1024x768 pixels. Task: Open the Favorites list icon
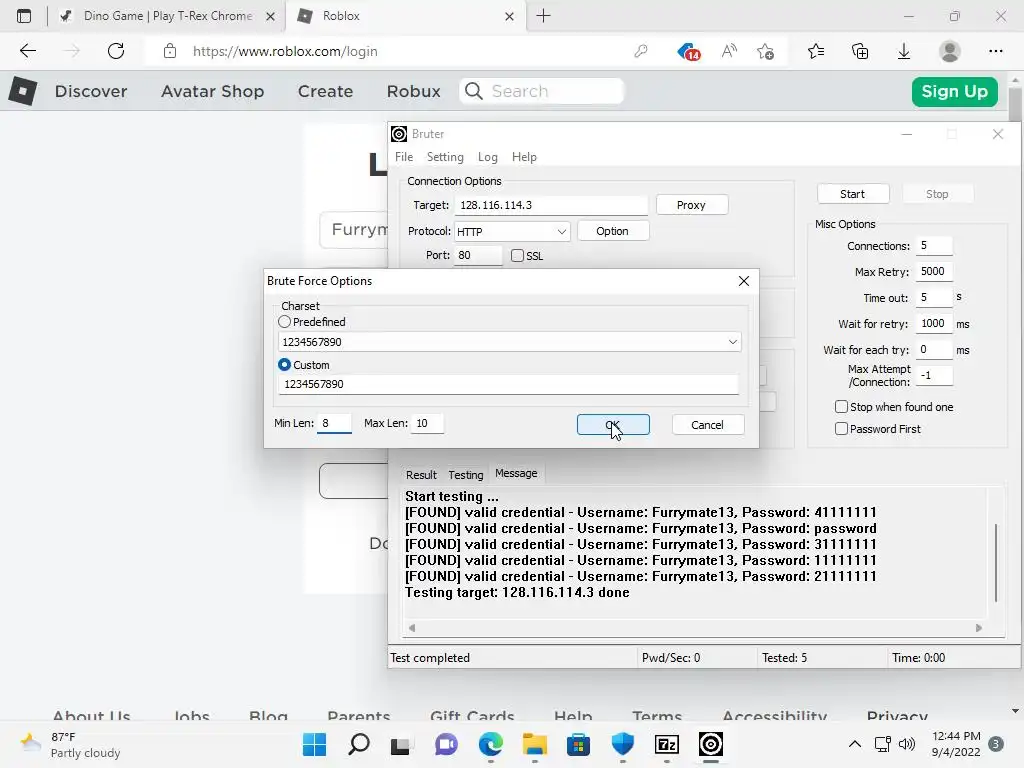pos(816,51)
